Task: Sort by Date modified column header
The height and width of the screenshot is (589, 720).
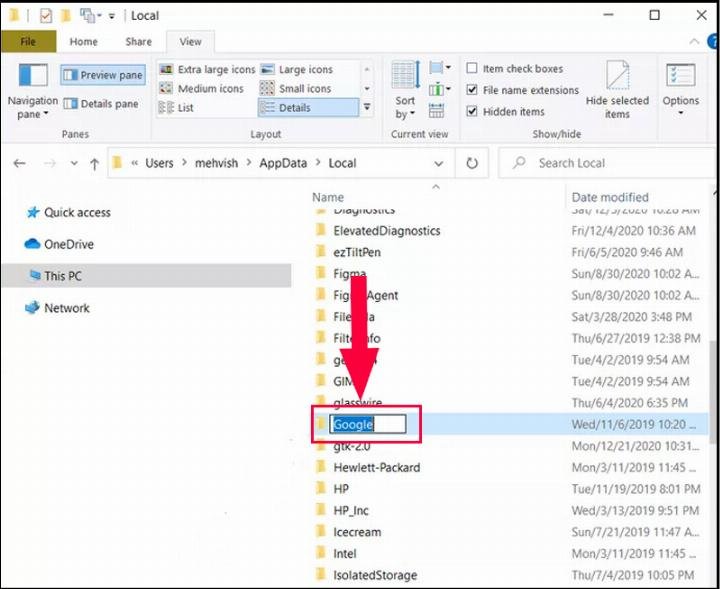Action: point(610,197)
